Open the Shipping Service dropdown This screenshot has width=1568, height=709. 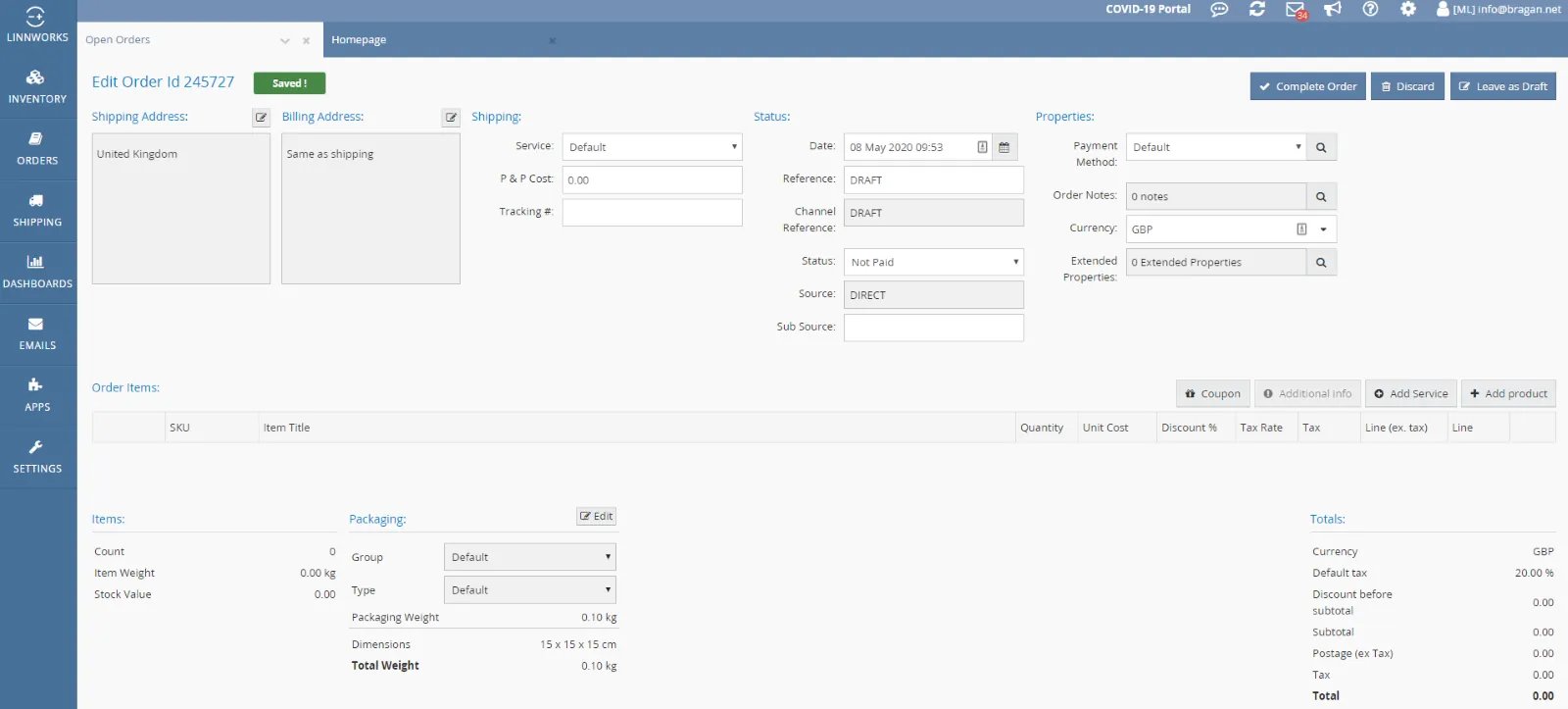click(x=652, y=147)
